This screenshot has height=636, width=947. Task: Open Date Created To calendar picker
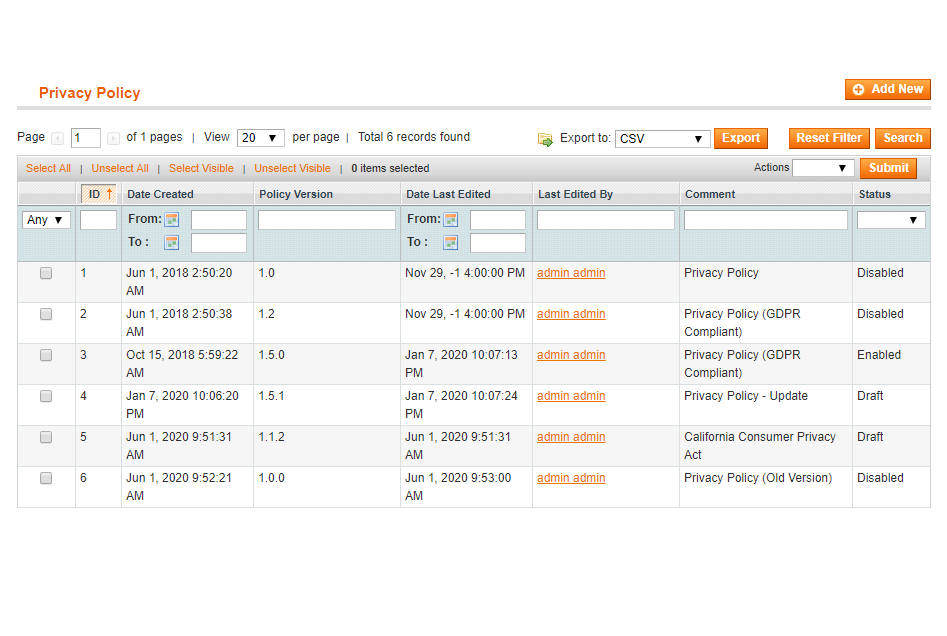tap(172, 242)
